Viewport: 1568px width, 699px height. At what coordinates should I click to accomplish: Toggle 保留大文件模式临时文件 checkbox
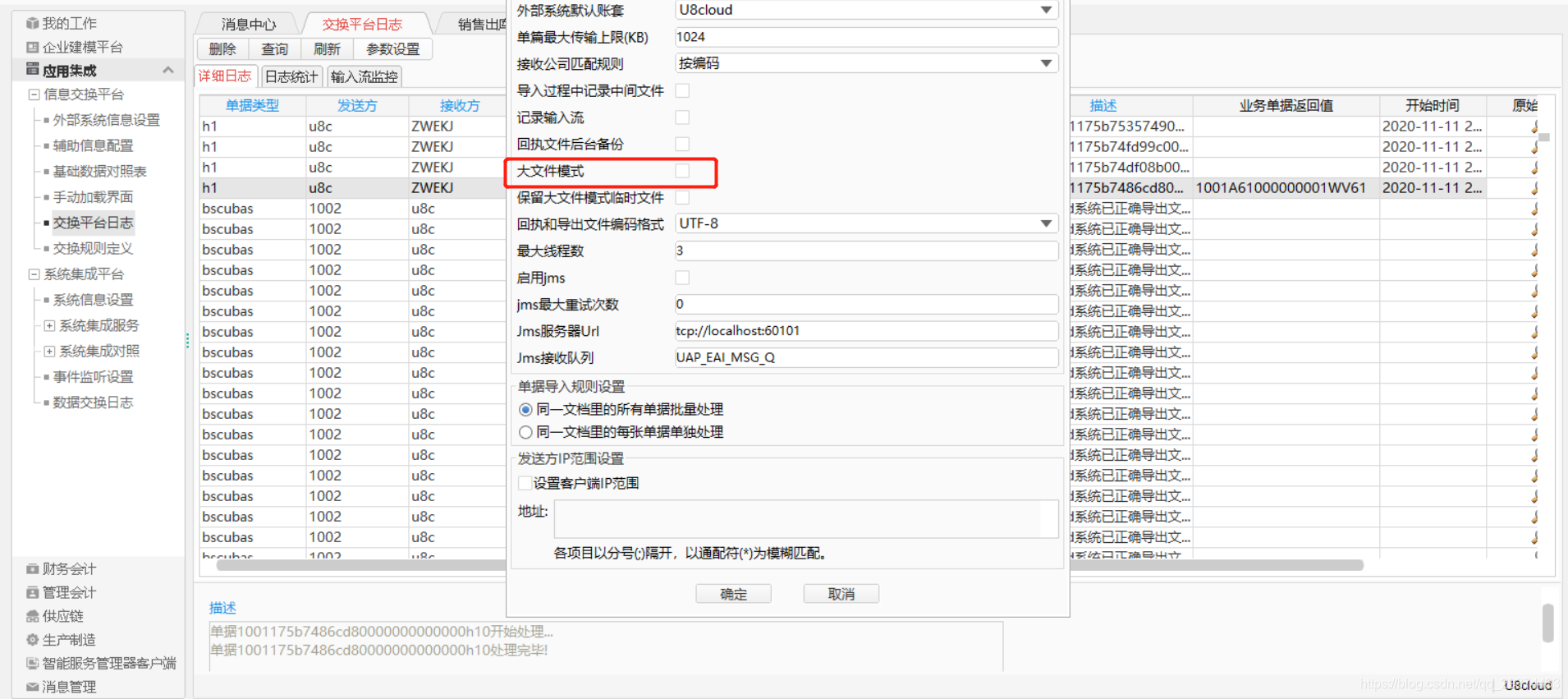pyautogui.click(x=682, y=197)
